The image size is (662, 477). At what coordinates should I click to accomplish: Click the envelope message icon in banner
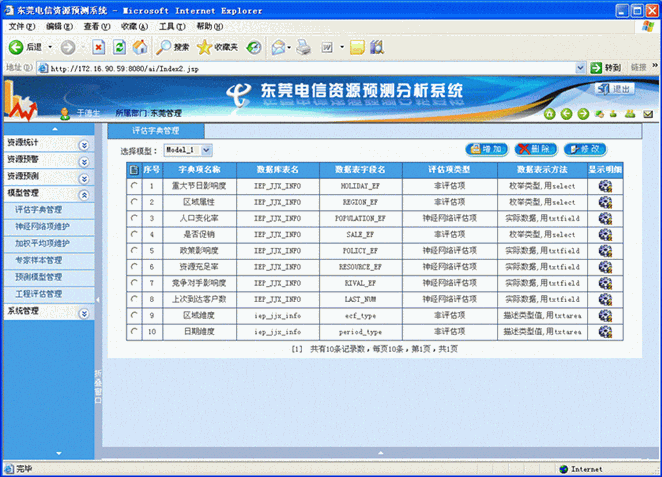[648, 114]
